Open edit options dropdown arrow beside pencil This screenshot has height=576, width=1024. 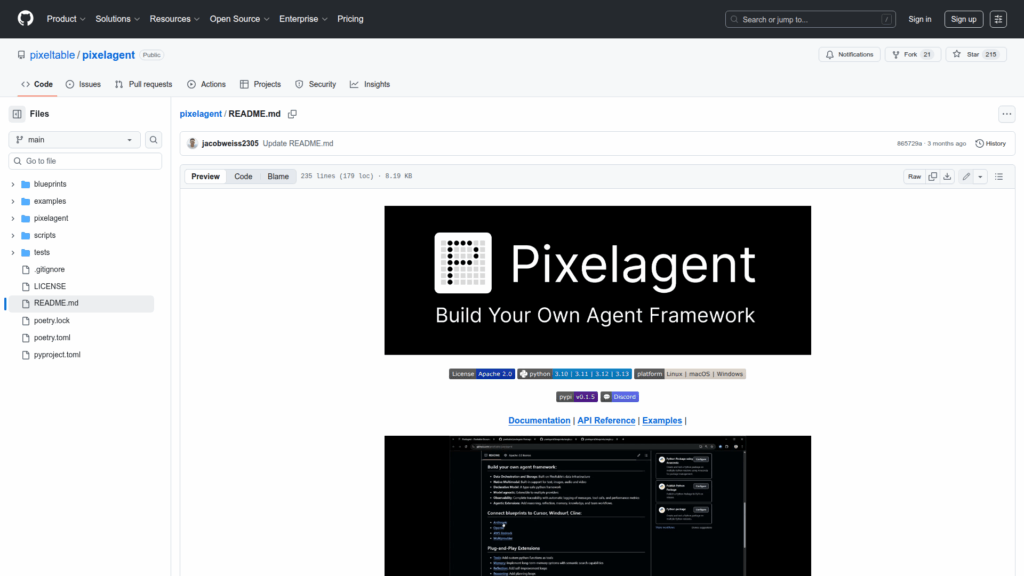click(980, 176)
